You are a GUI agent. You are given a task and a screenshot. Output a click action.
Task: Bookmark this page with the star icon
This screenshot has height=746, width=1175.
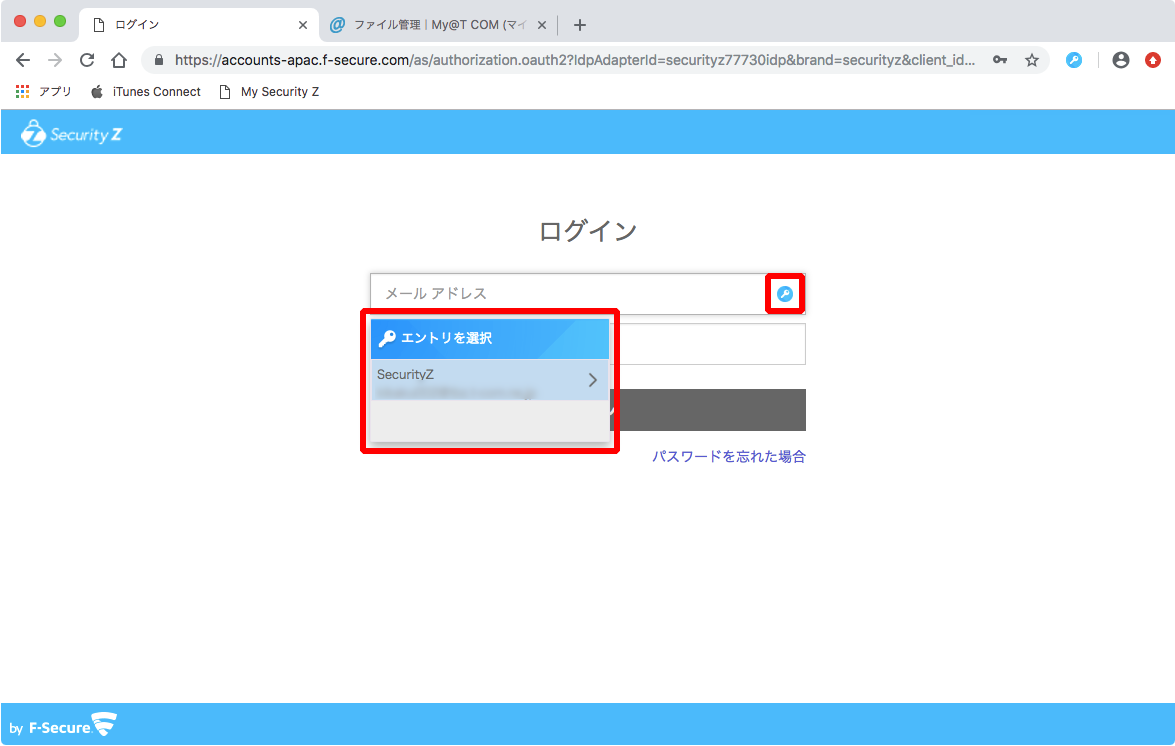(1032, 60)
